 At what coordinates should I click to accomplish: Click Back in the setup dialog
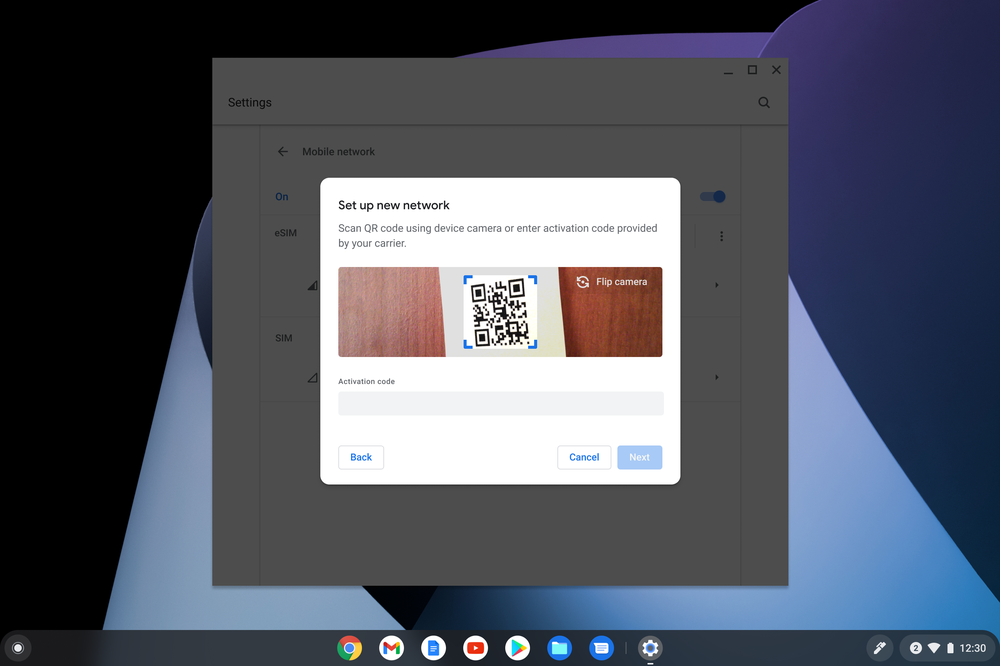point(360,457)
